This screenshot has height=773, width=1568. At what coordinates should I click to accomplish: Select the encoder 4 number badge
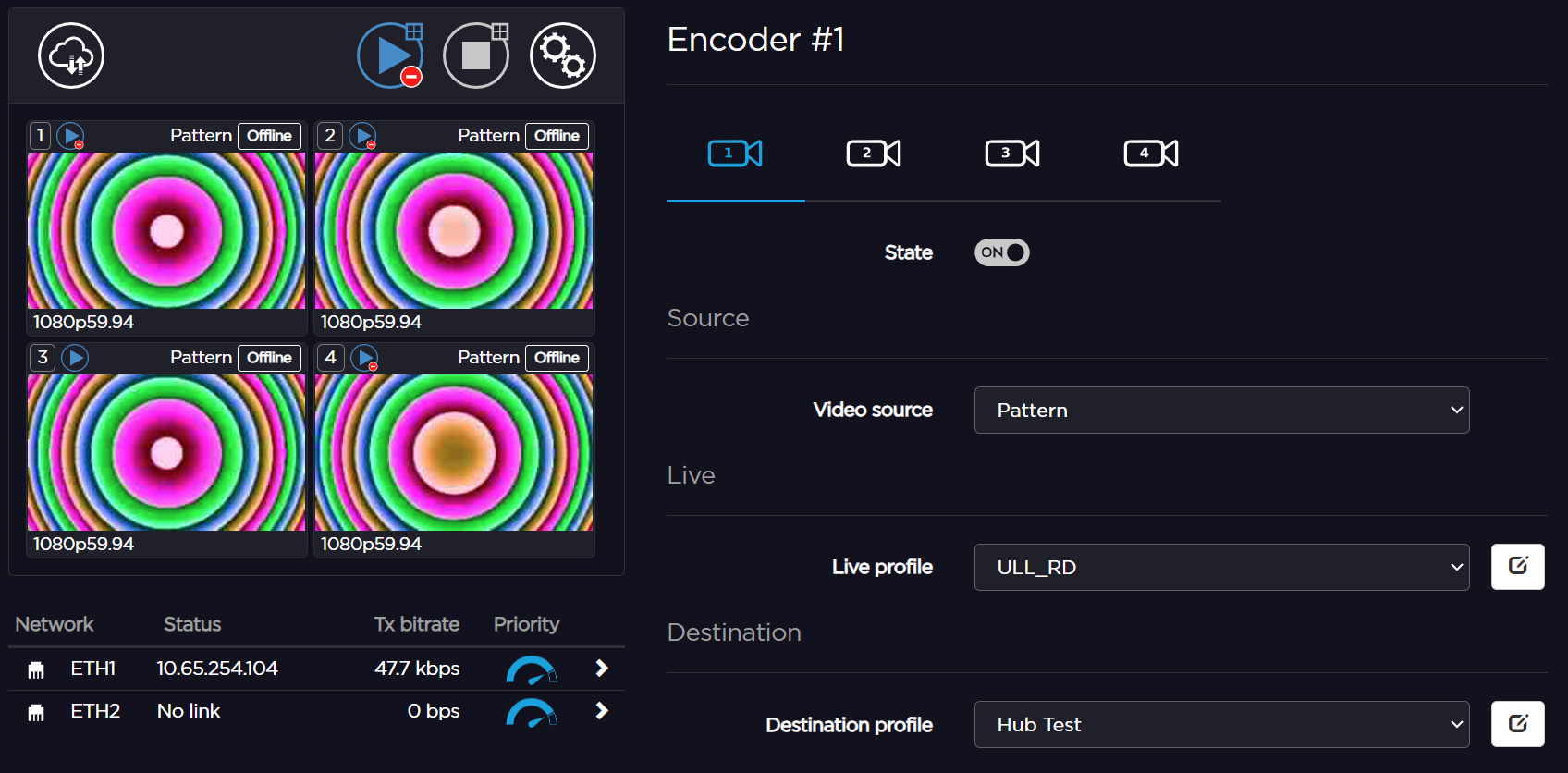(330, 358)
